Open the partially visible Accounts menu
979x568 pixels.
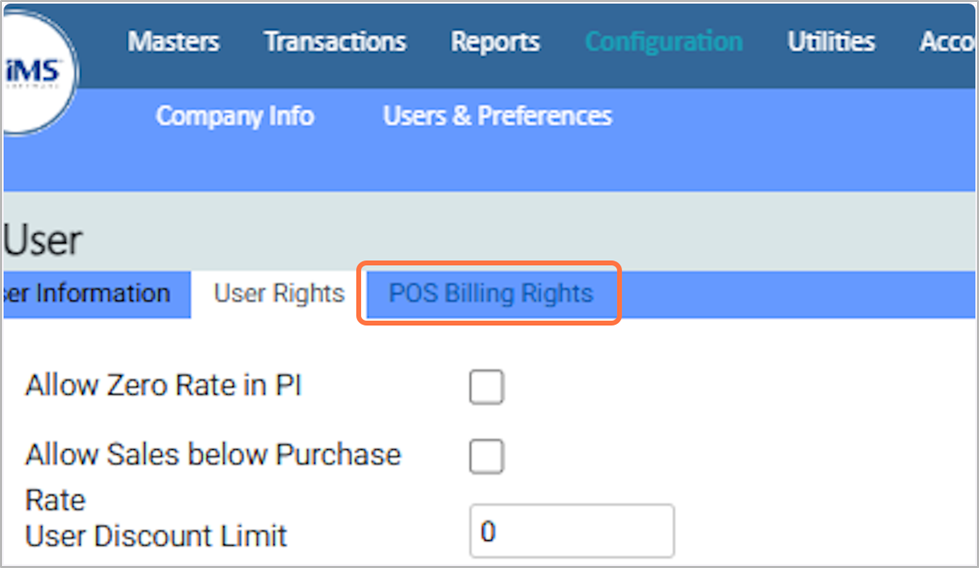coord(948,42)
